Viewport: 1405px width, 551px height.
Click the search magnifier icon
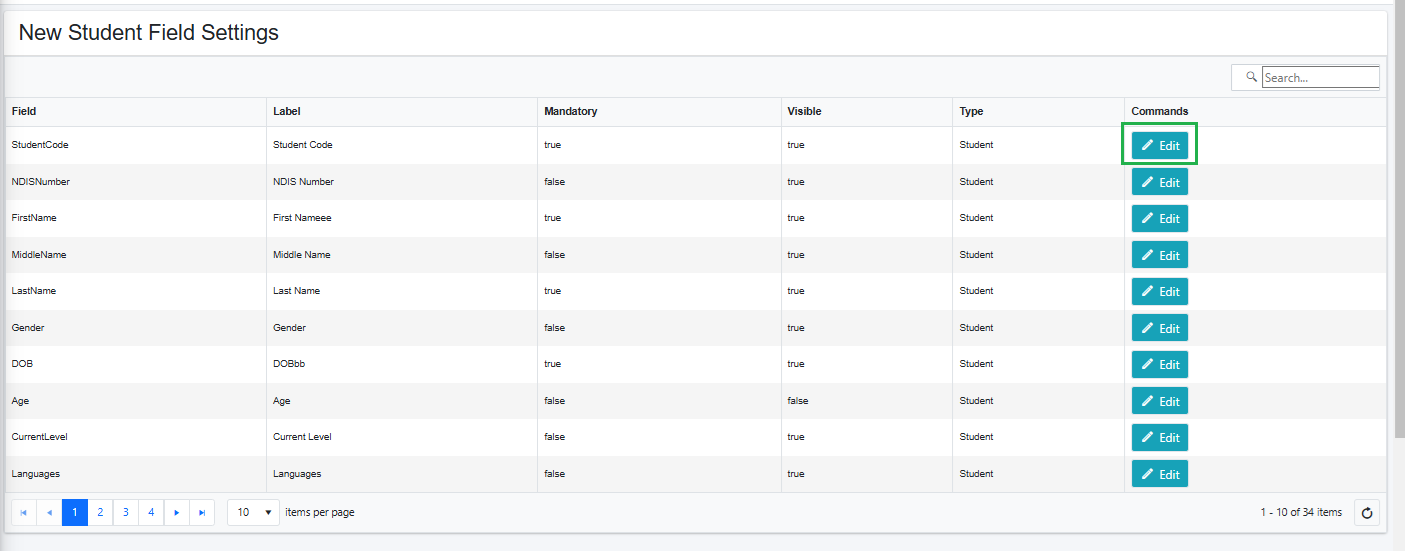(1251, 77)
